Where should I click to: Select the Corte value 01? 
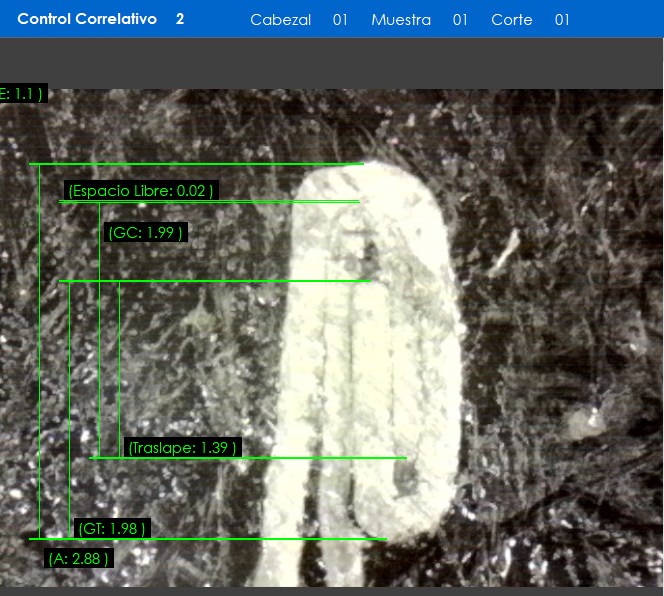click(562, 20)
